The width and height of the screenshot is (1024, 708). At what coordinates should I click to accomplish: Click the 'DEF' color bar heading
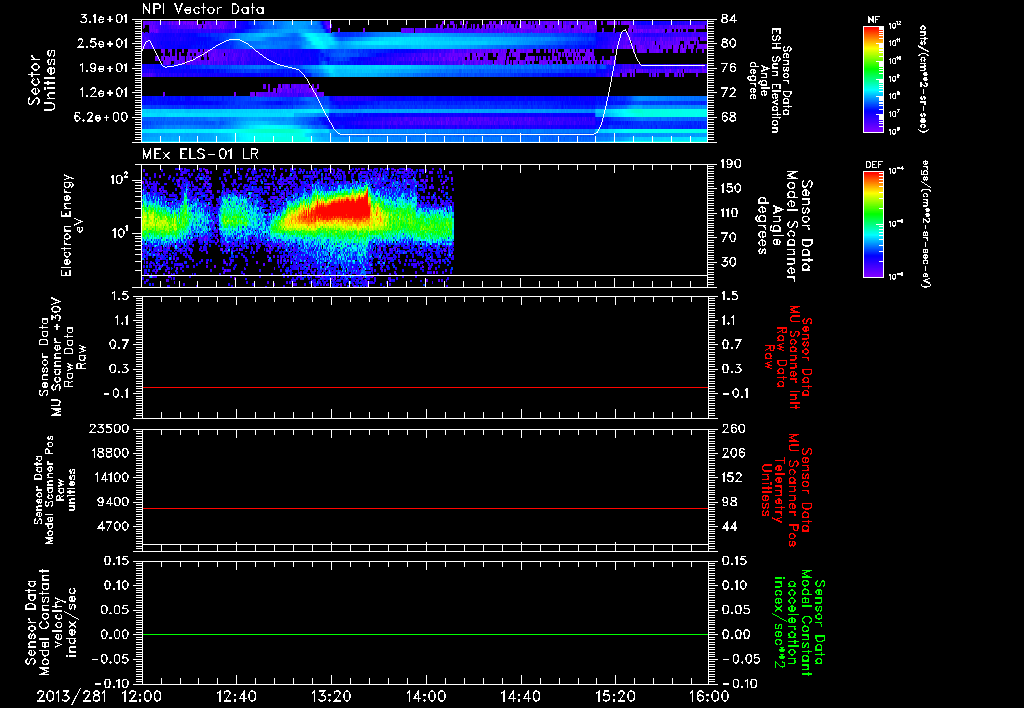[x=874, y=165]
